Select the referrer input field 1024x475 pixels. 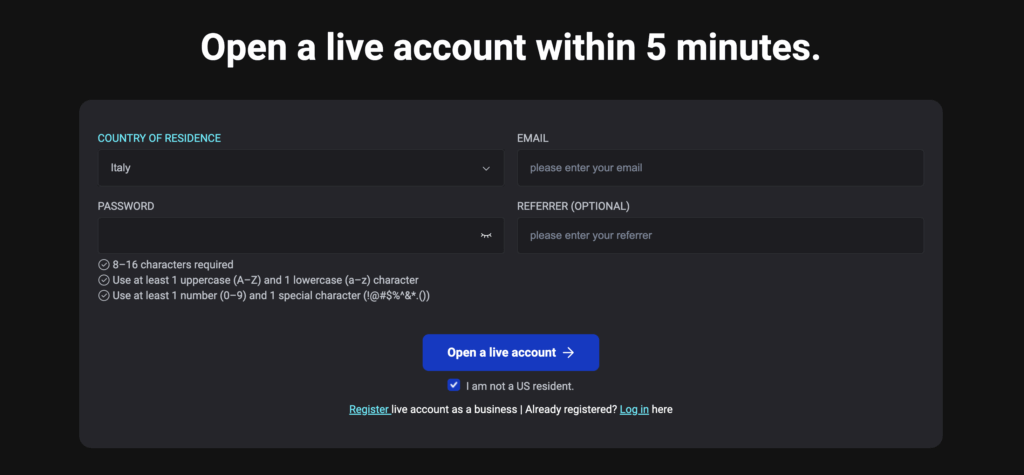720,236
